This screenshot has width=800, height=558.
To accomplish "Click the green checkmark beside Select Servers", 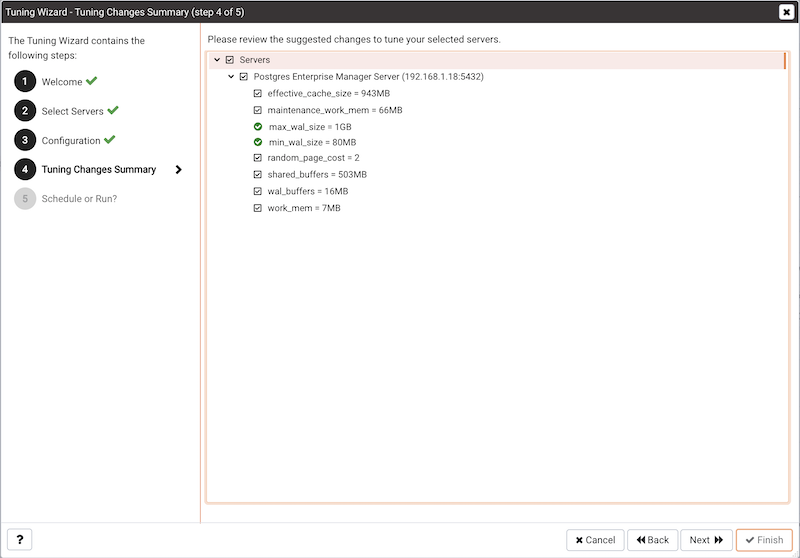I will [x=113, y=110].
